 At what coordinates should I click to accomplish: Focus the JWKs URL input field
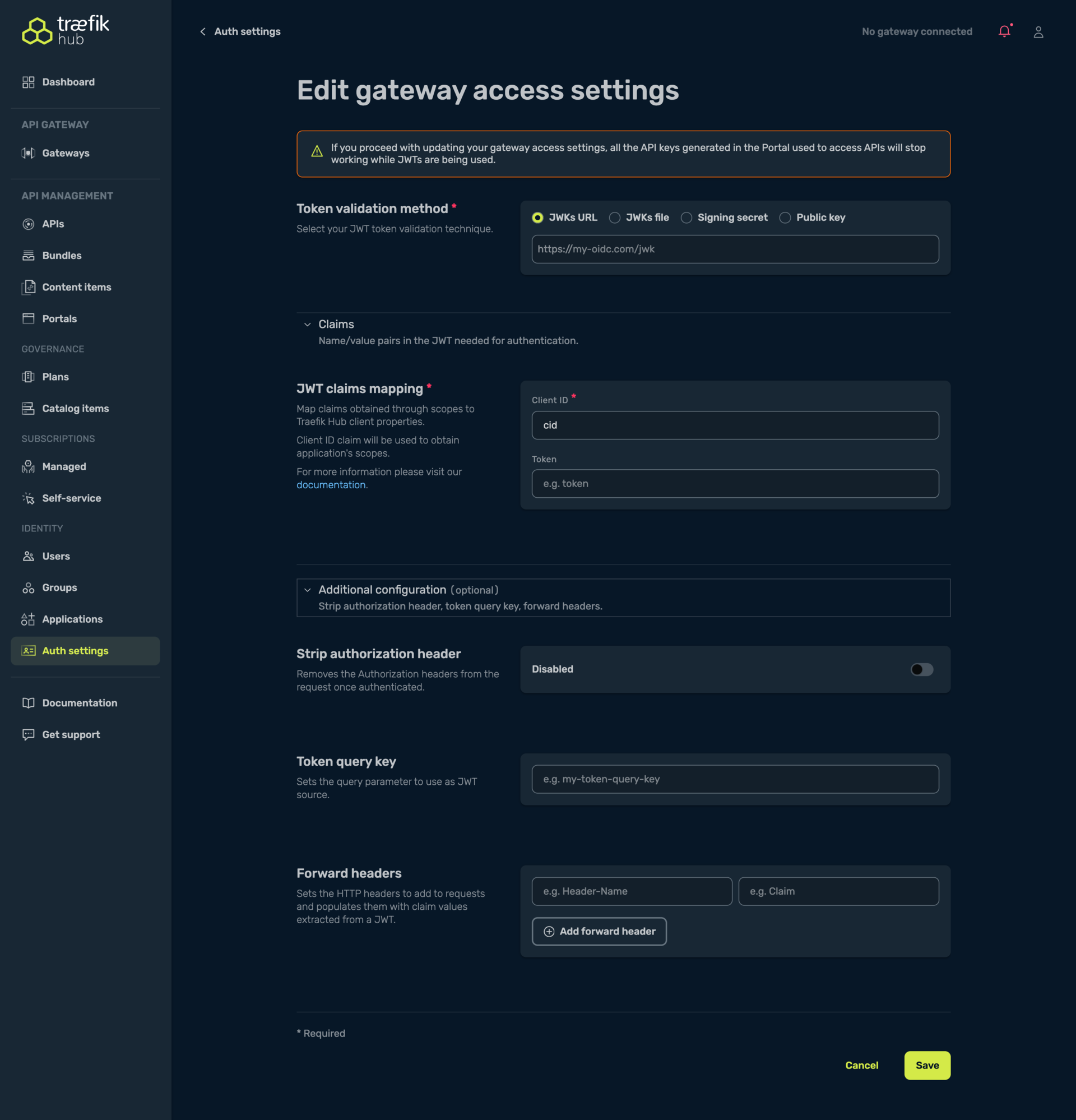tap(735, 249)
